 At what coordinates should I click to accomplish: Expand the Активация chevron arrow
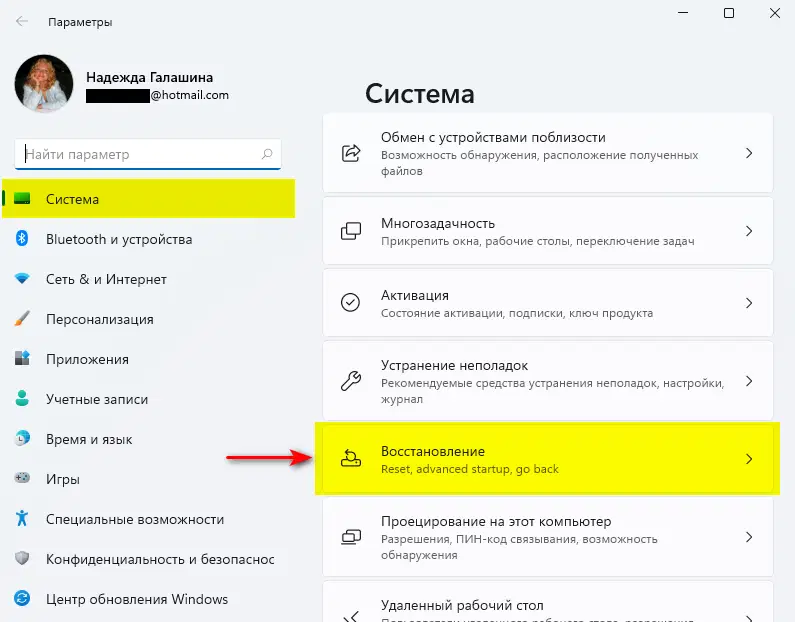[x=748, y=302]
